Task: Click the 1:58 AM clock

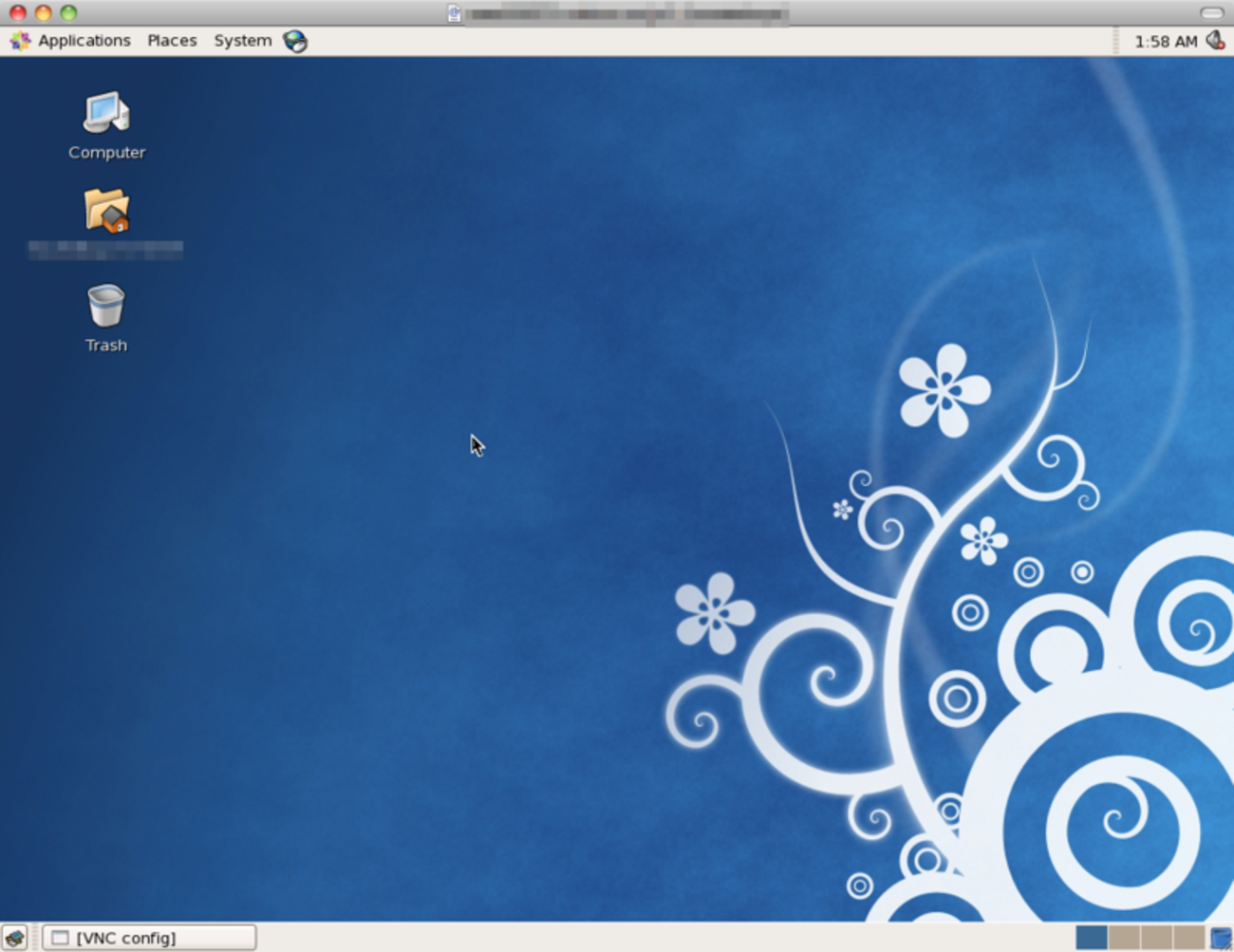Action: coord(1166,42)
